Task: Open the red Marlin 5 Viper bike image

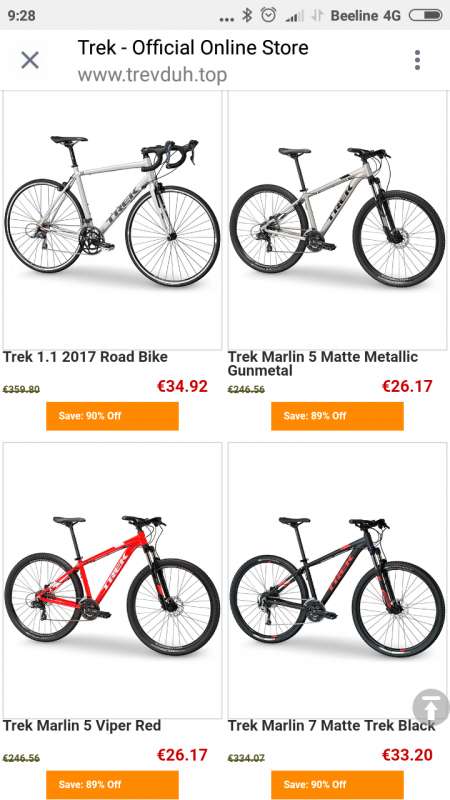Action: 112,580
